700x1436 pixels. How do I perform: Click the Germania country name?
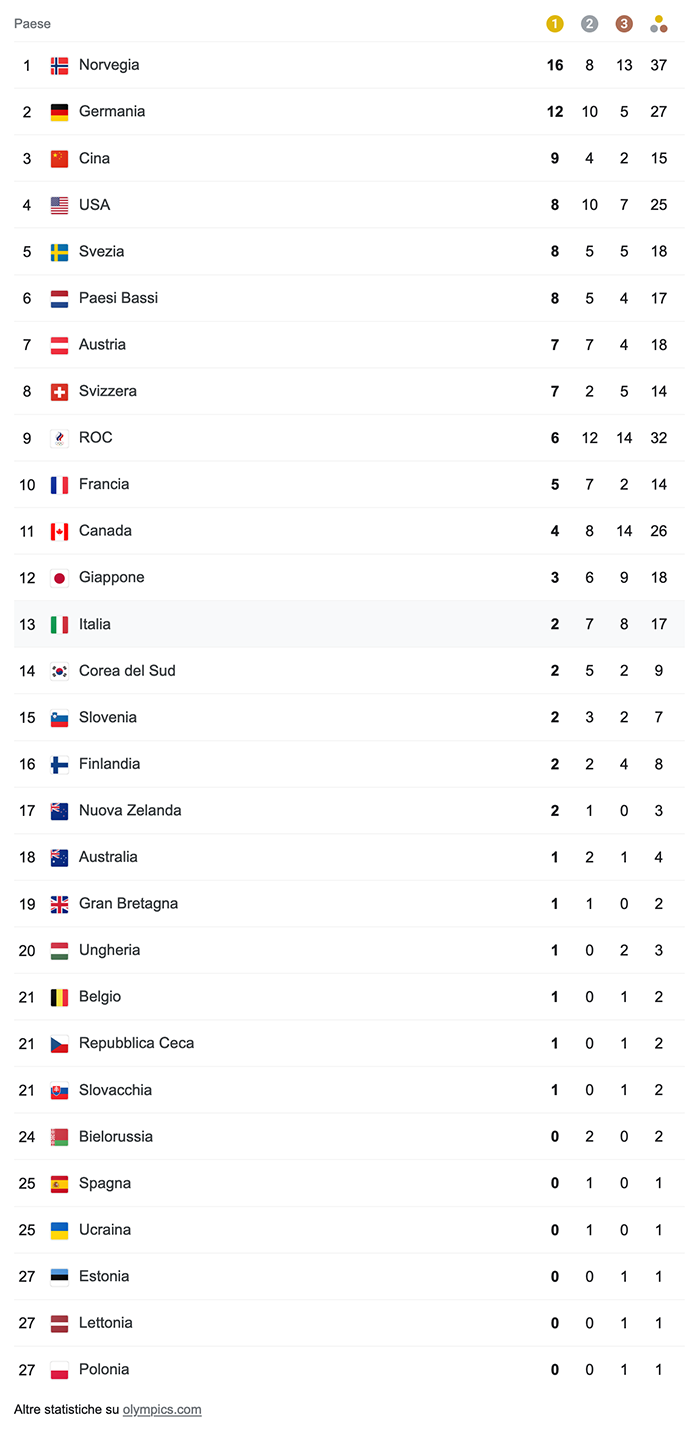[112, 111]
